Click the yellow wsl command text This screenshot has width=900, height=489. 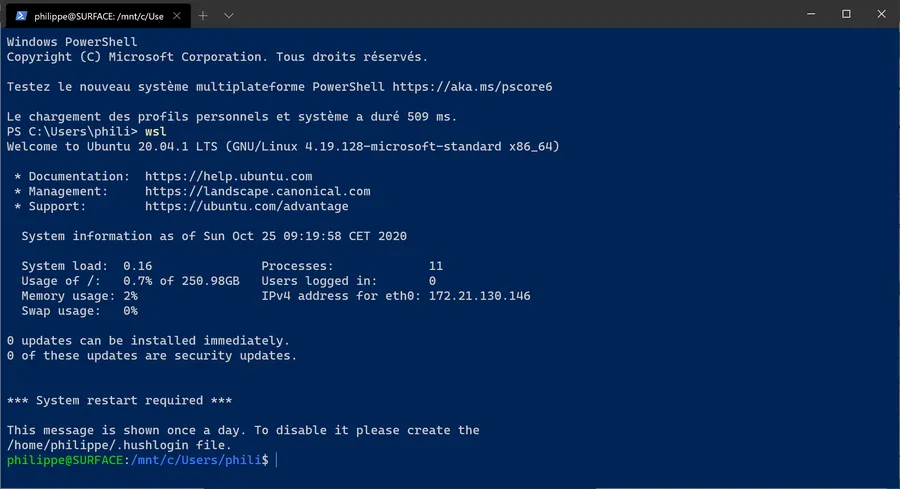coord(156,131)
